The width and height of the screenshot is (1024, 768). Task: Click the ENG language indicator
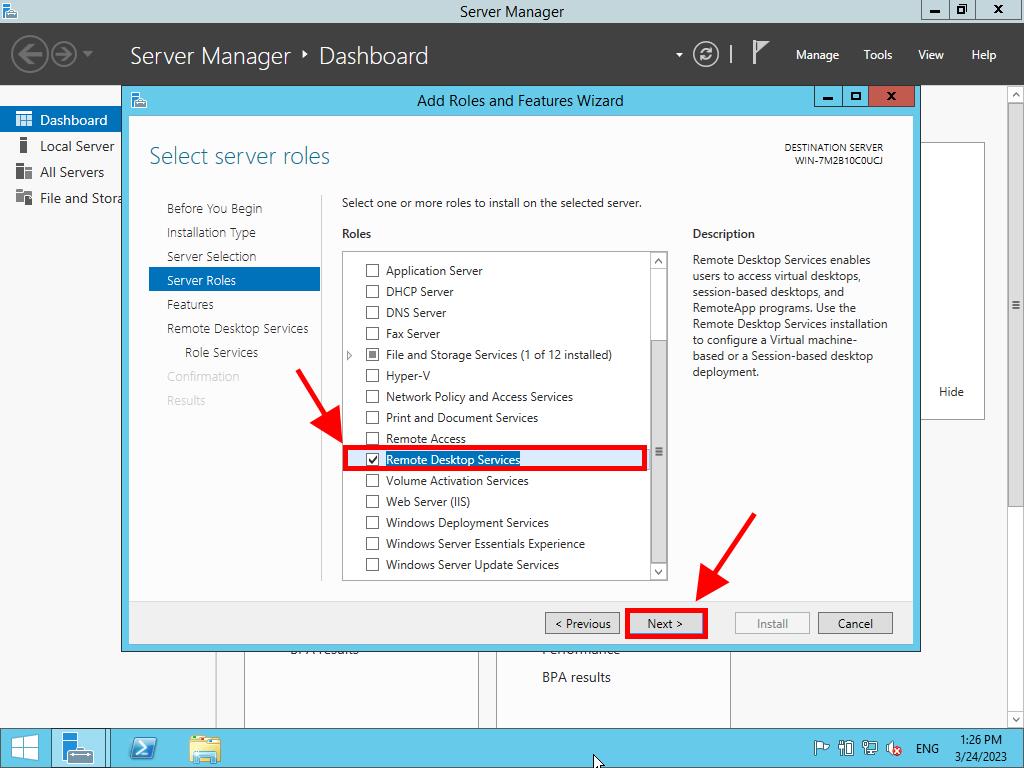click(x=927, y=748)
